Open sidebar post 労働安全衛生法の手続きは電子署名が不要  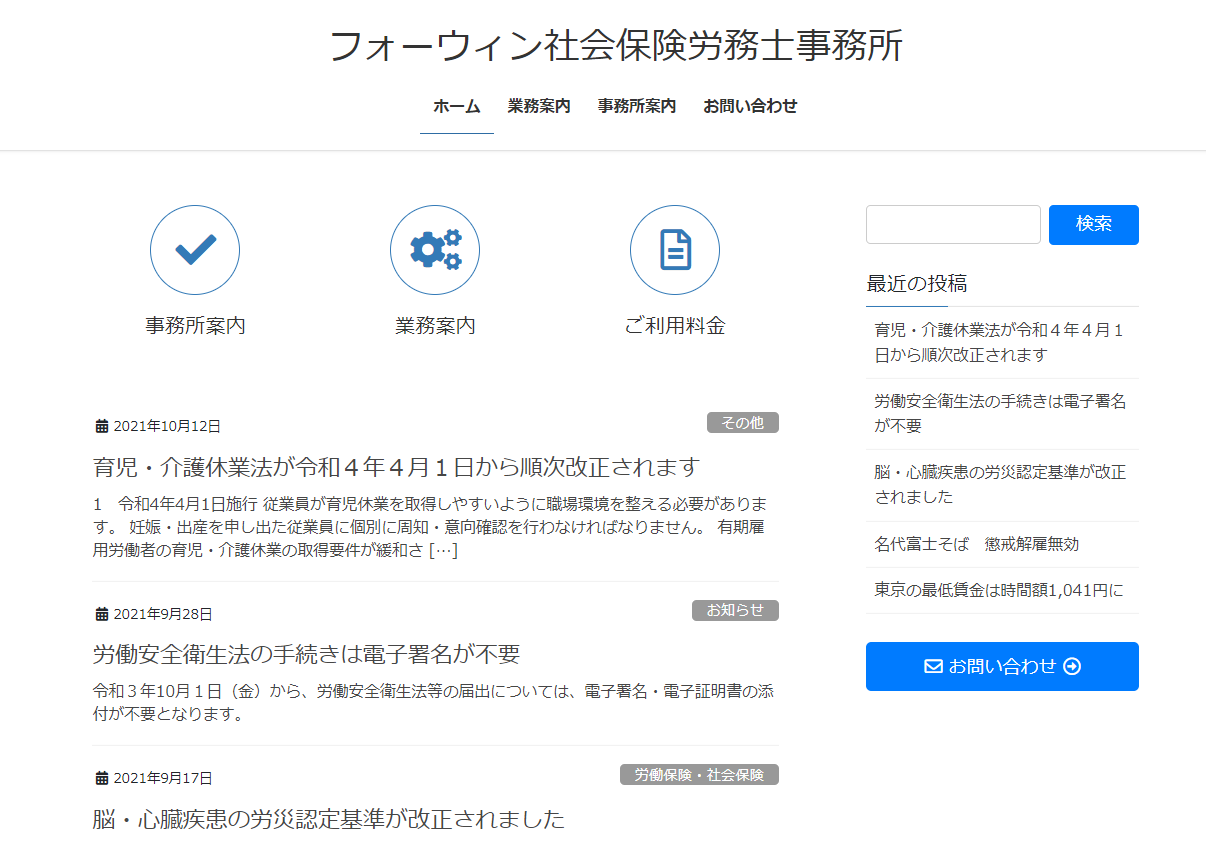click(1002, 413)
